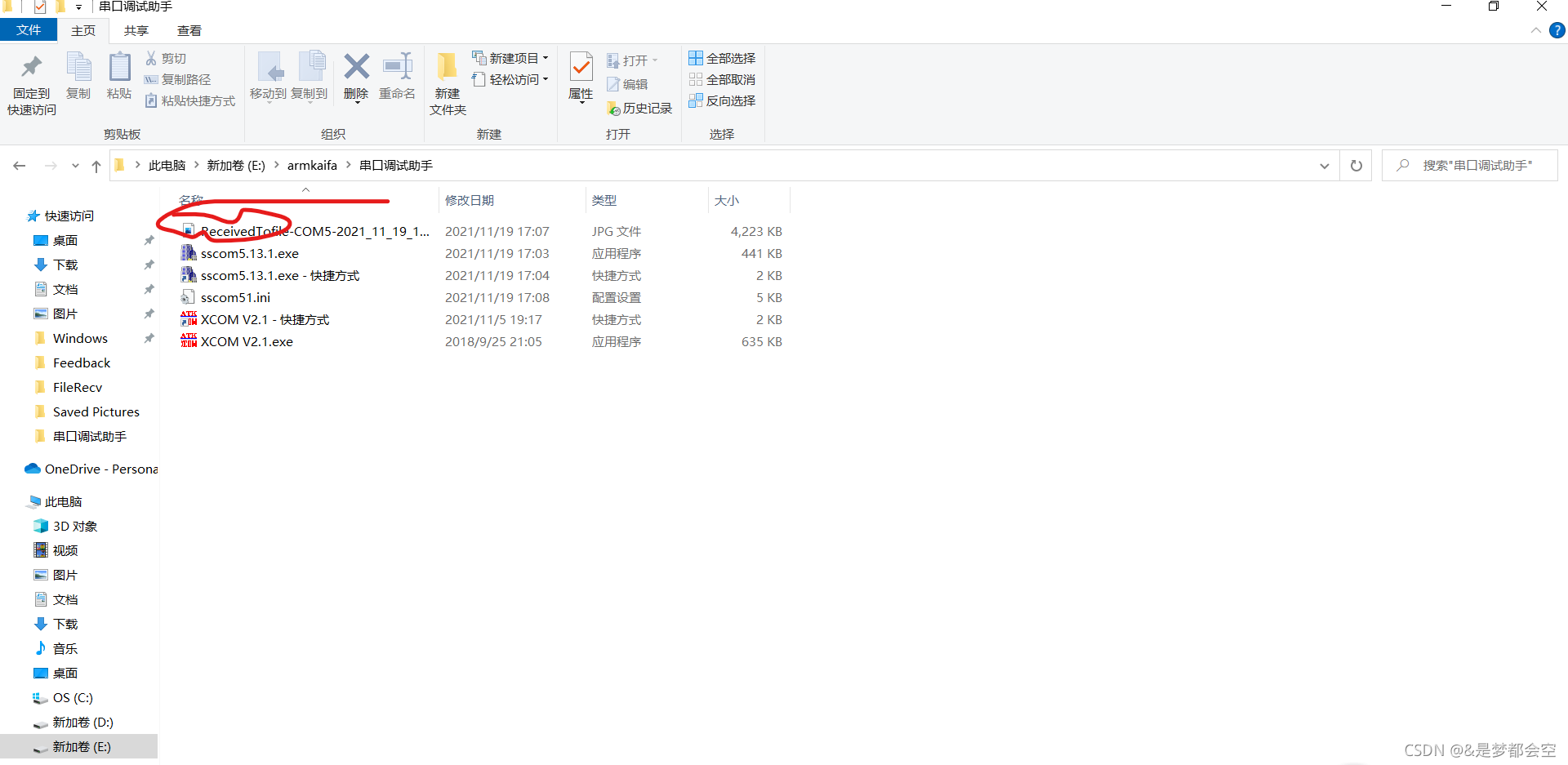Click the Copy to (复制到) icon
Viewport: 1568px width, 765px height.
point(311,67)
